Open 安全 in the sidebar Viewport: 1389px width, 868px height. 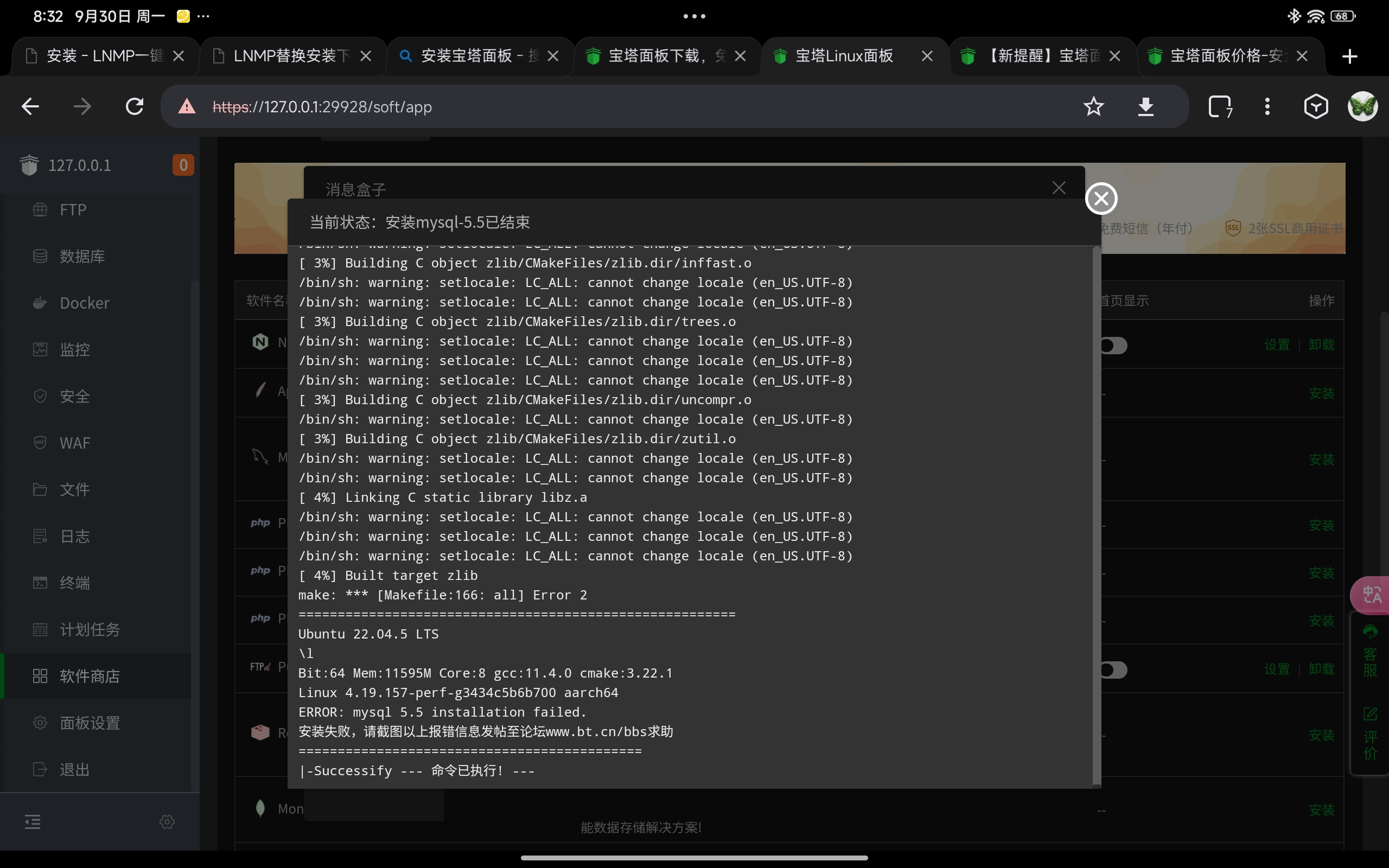(98, 396)
